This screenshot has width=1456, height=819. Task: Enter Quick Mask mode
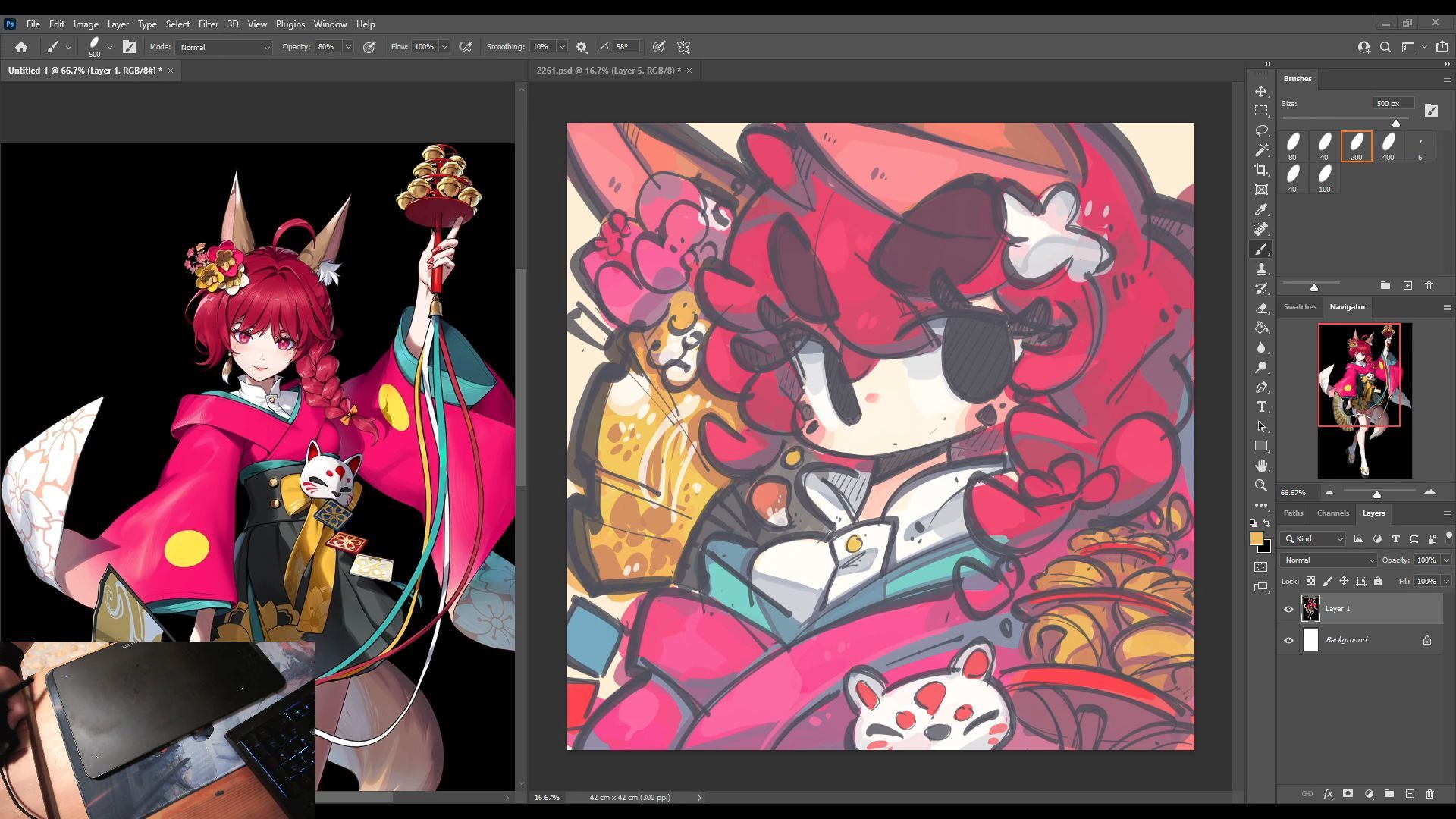pyautogui.click(x=1261, y=566)
